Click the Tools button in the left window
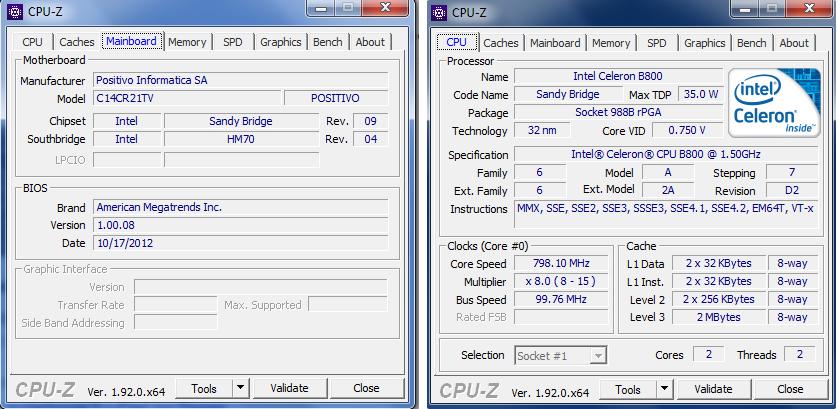The width and height of the screenshot is (838, 409). click(x=204, y=389)
